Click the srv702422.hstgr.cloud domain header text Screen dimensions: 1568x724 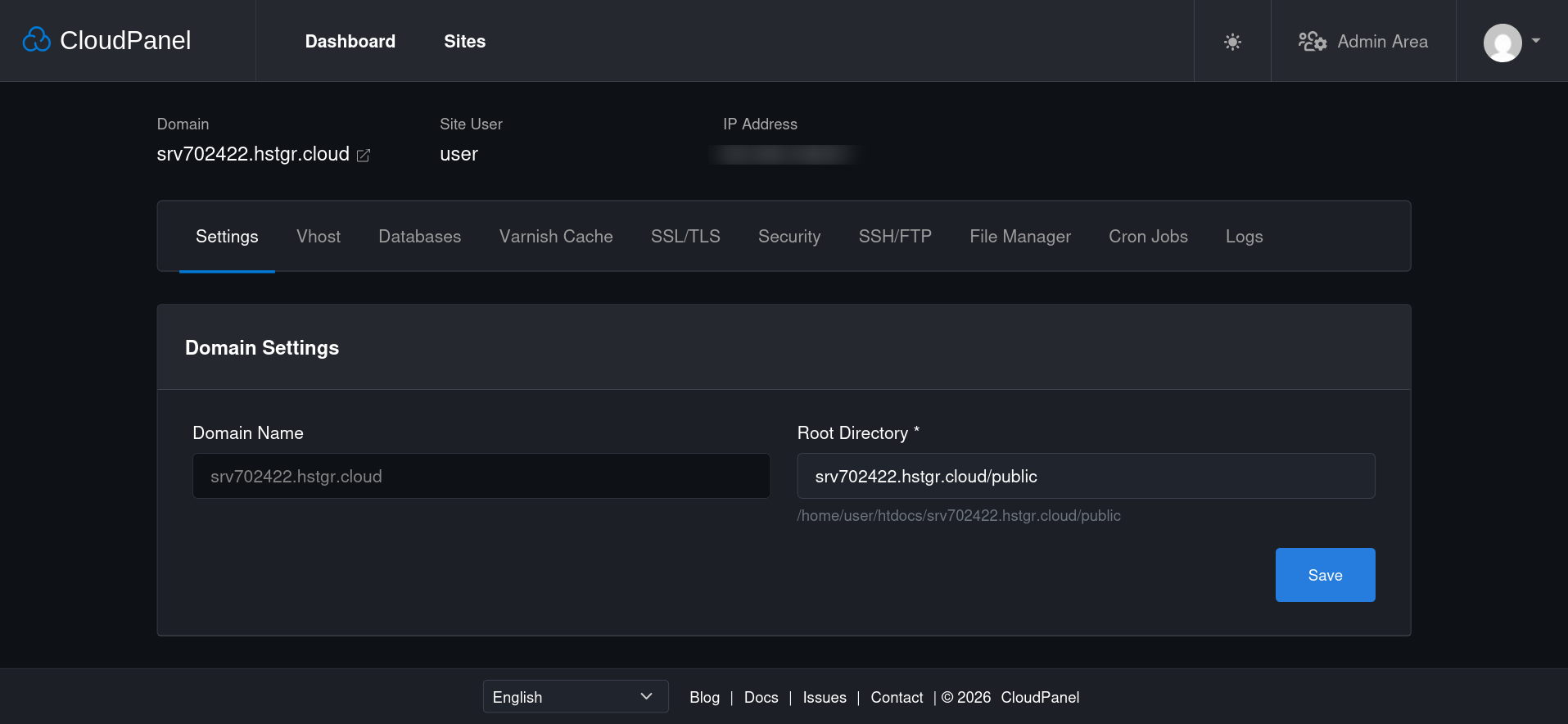tap(253, 154)
